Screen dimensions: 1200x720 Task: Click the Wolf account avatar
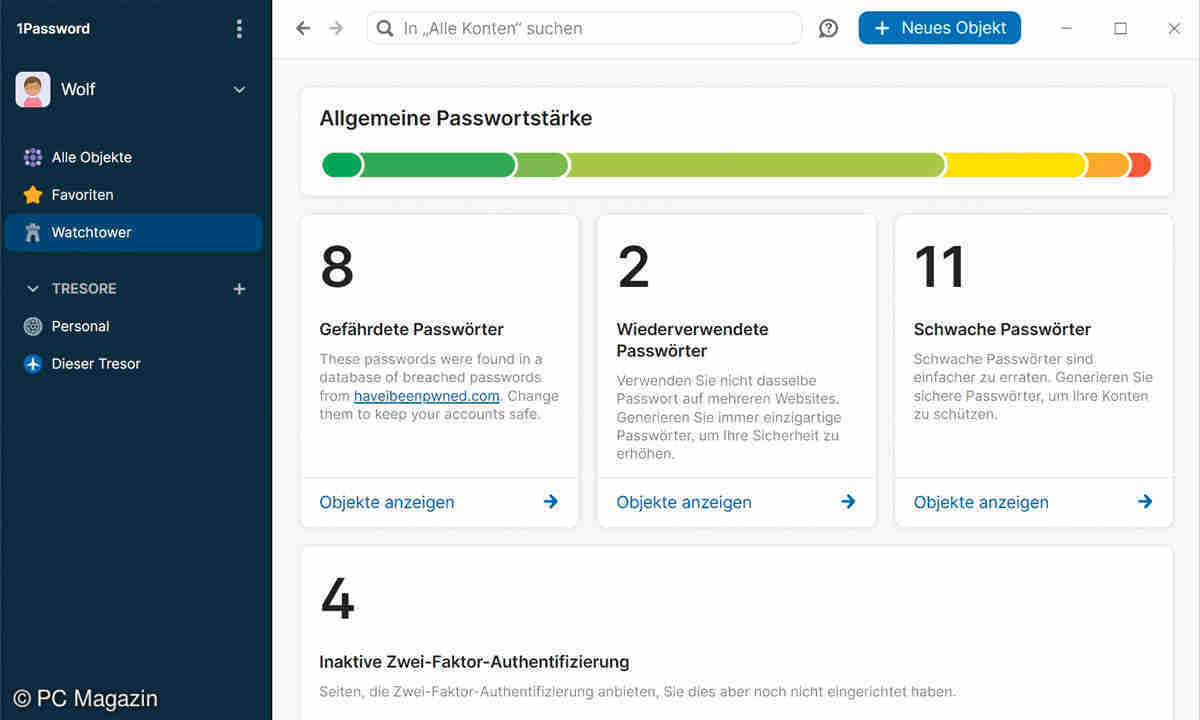[x=33, y=90]
